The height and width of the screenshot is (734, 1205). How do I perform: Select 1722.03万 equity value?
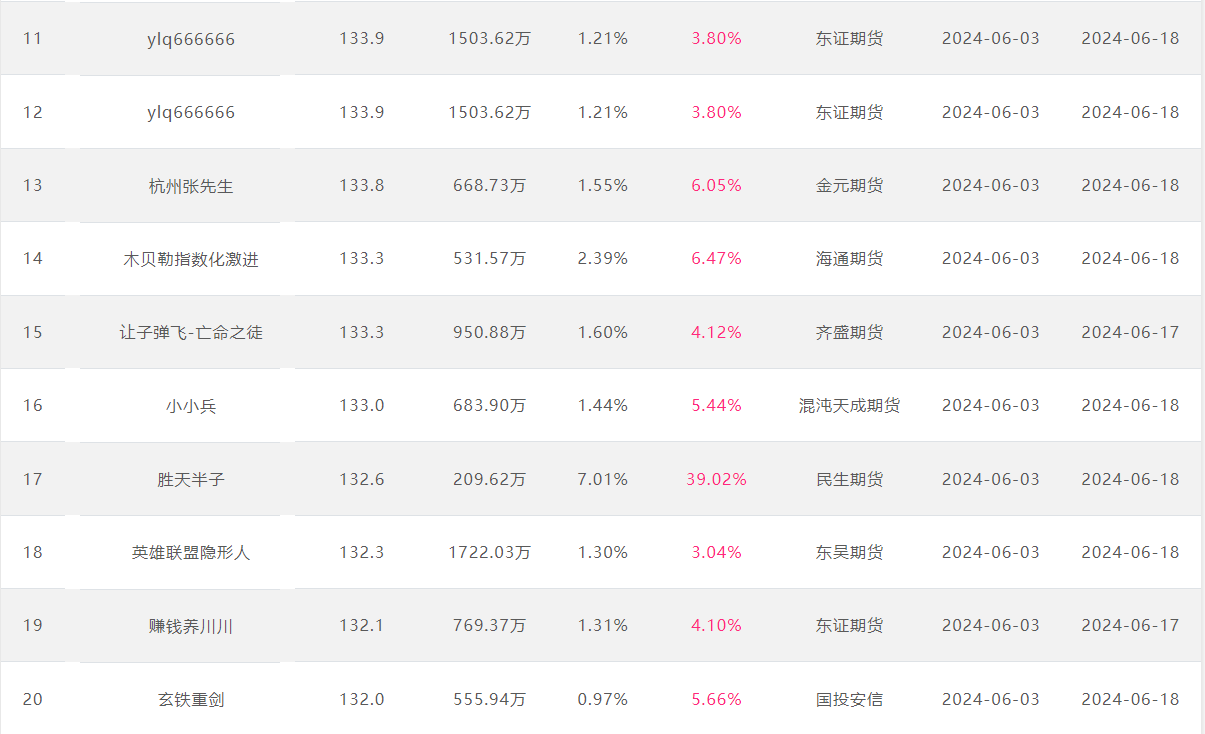(490, 552)
